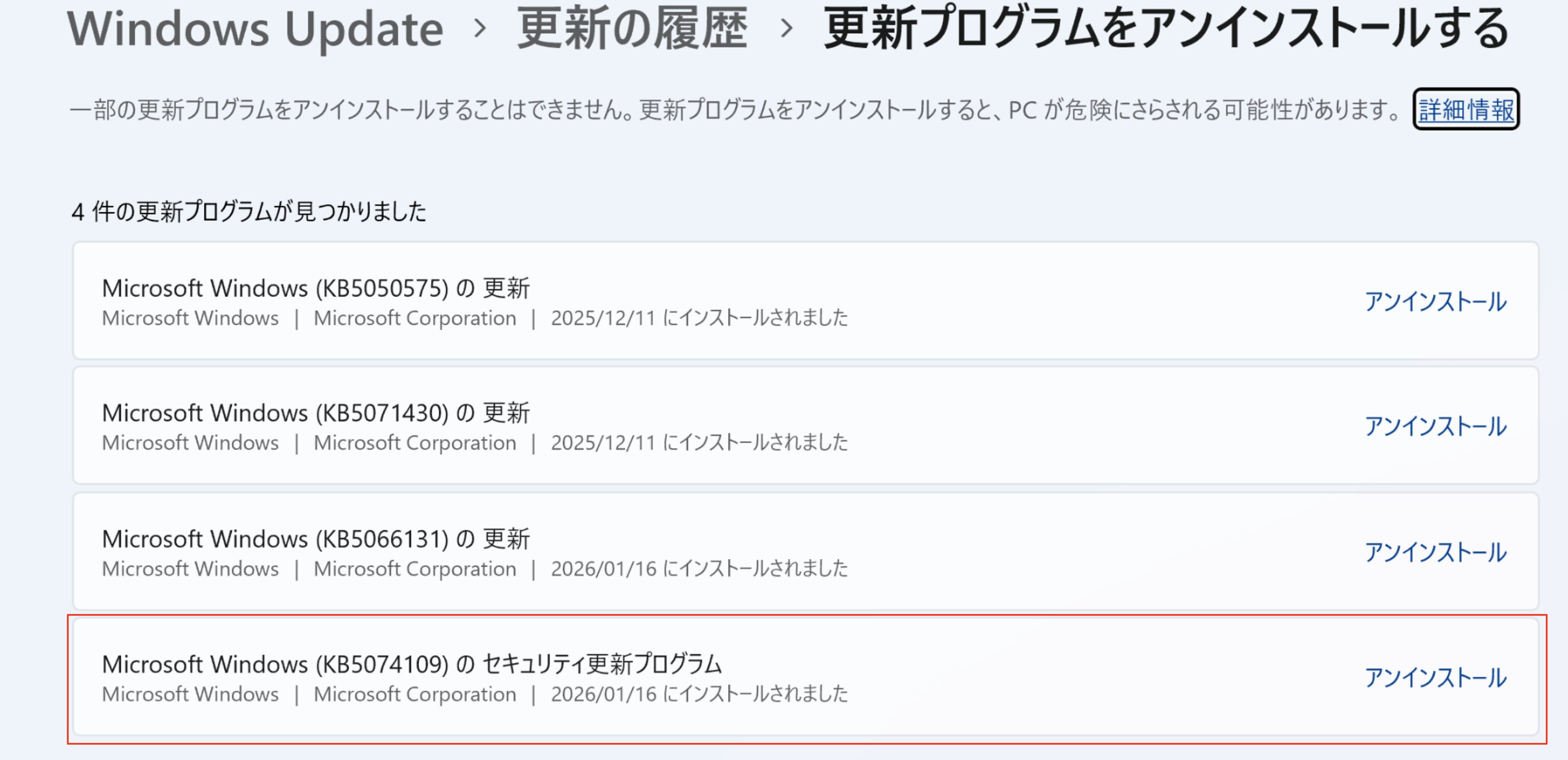1568x760 pixels.
Task: Select the KB5071430 update title
Action: click(x=316, y=413)
